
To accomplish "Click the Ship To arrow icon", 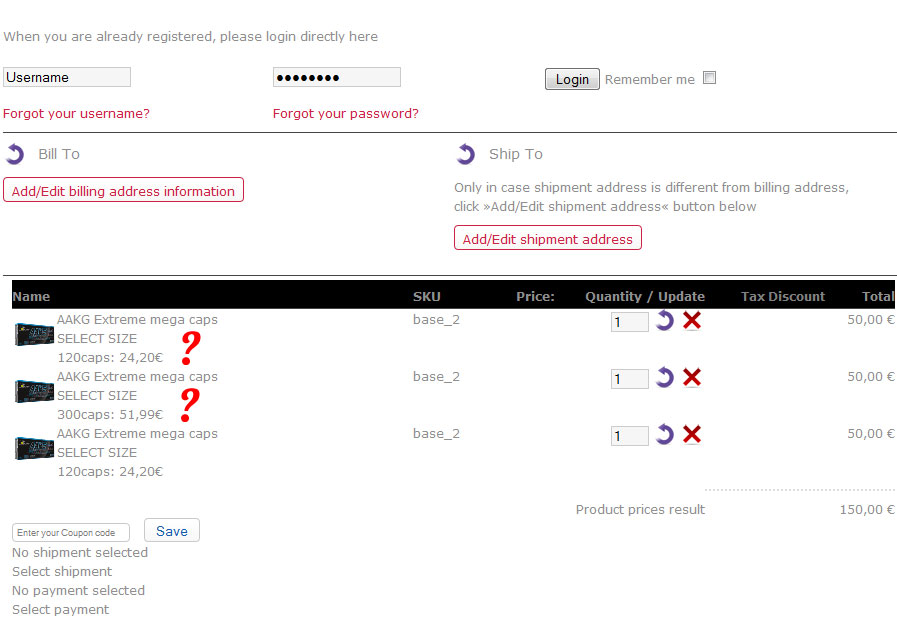I will point(465,154).
